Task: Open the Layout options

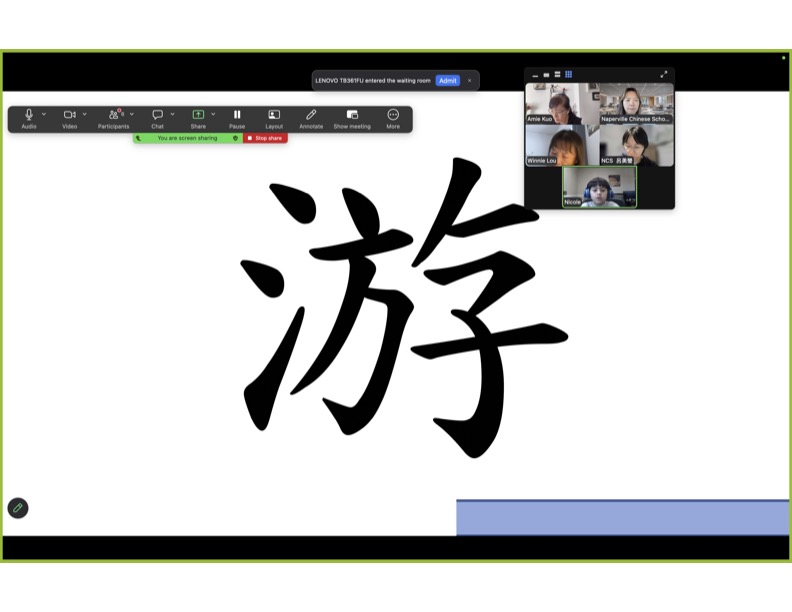Action: [x=274, y=119]
